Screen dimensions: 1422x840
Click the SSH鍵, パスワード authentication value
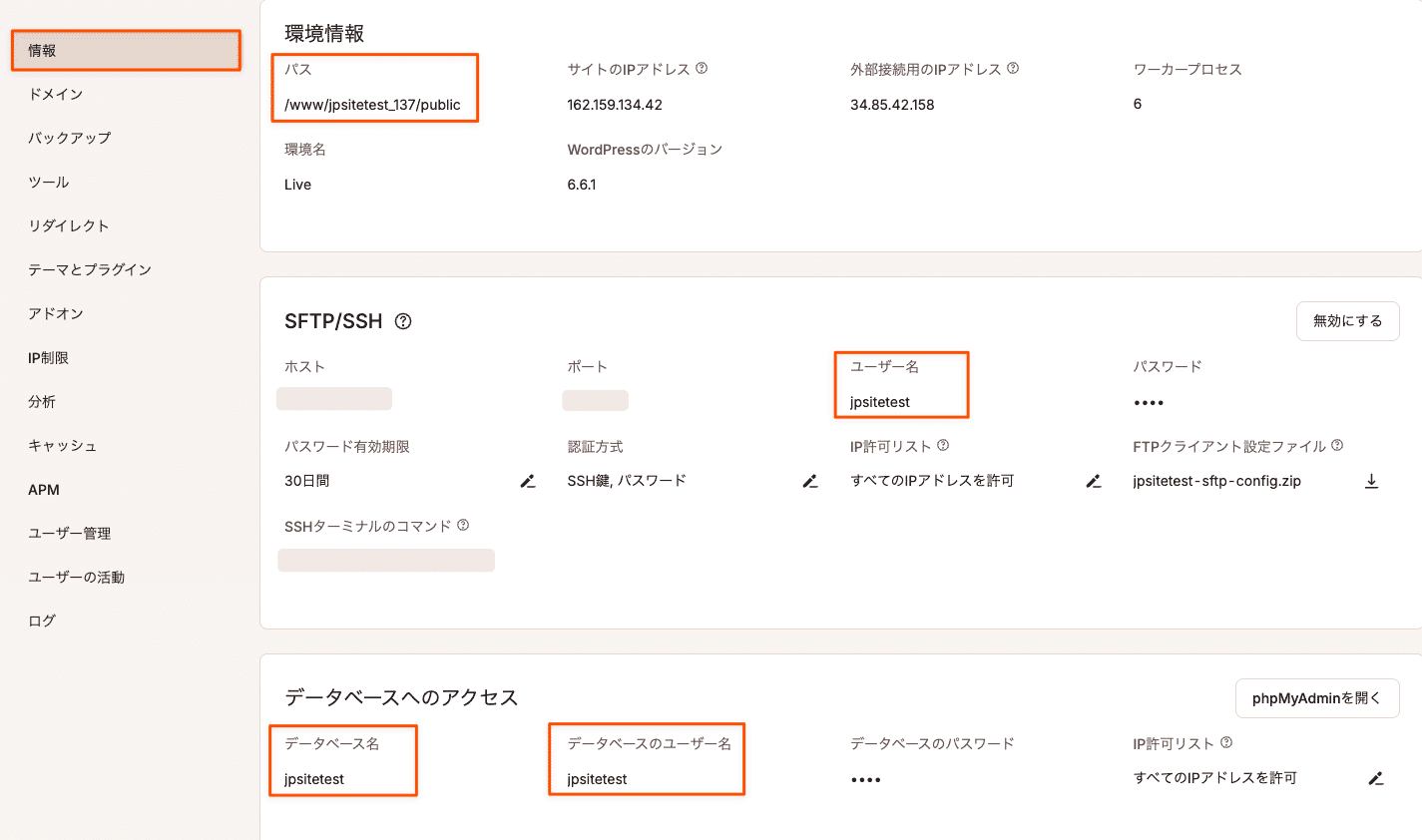click(x=627, y=481)
